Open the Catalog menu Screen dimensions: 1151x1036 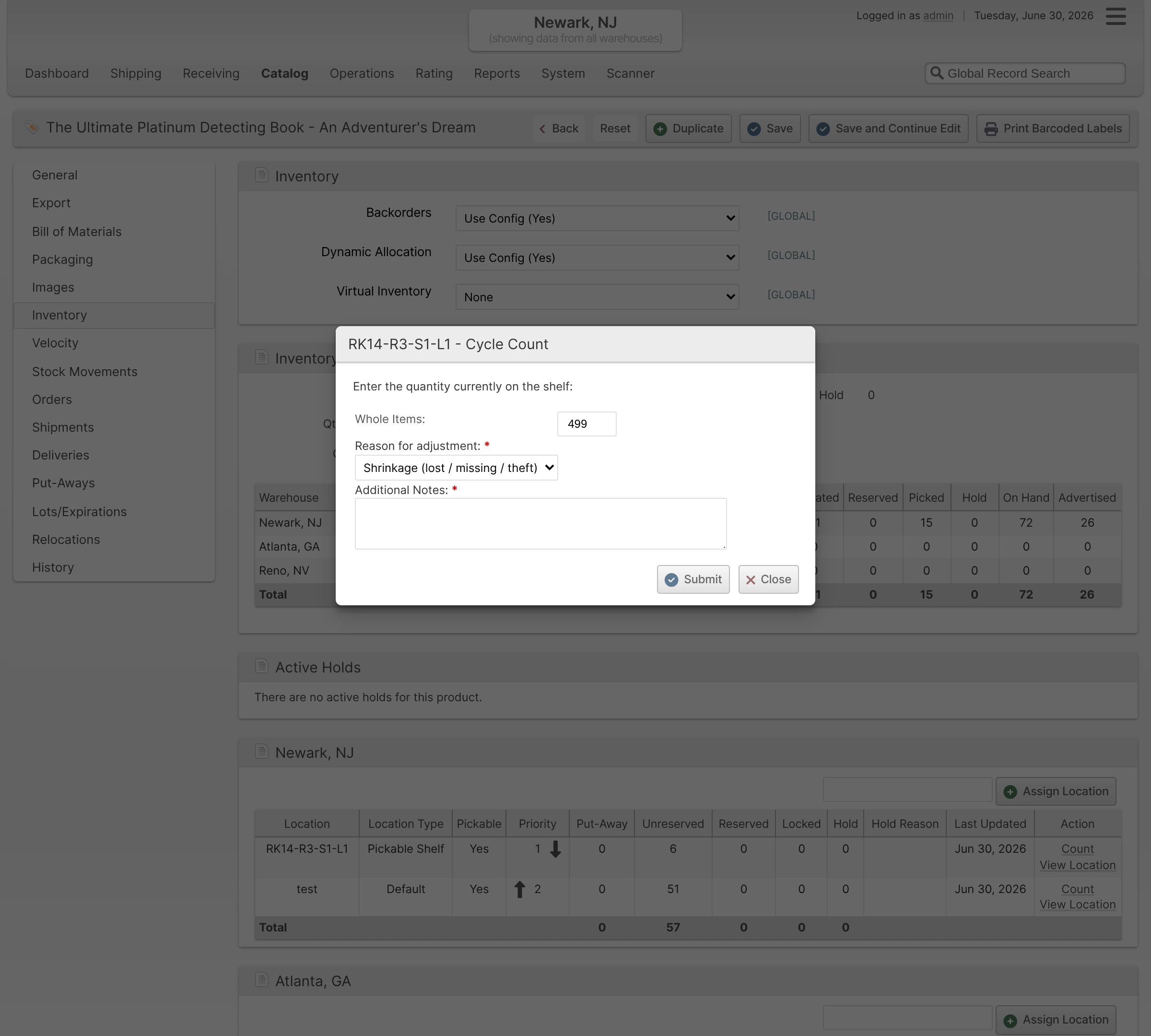pos(284,73)
